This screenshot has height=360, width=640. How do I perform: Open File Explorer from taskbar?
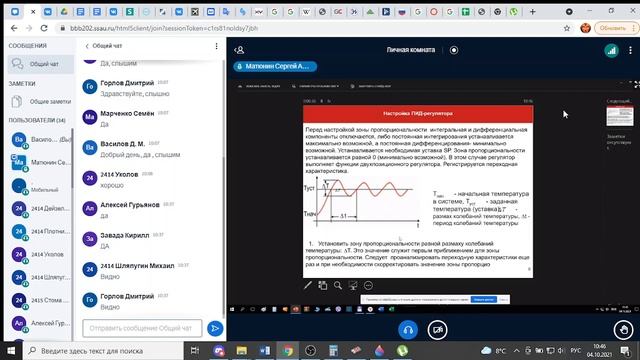click(x=242, y=351)
